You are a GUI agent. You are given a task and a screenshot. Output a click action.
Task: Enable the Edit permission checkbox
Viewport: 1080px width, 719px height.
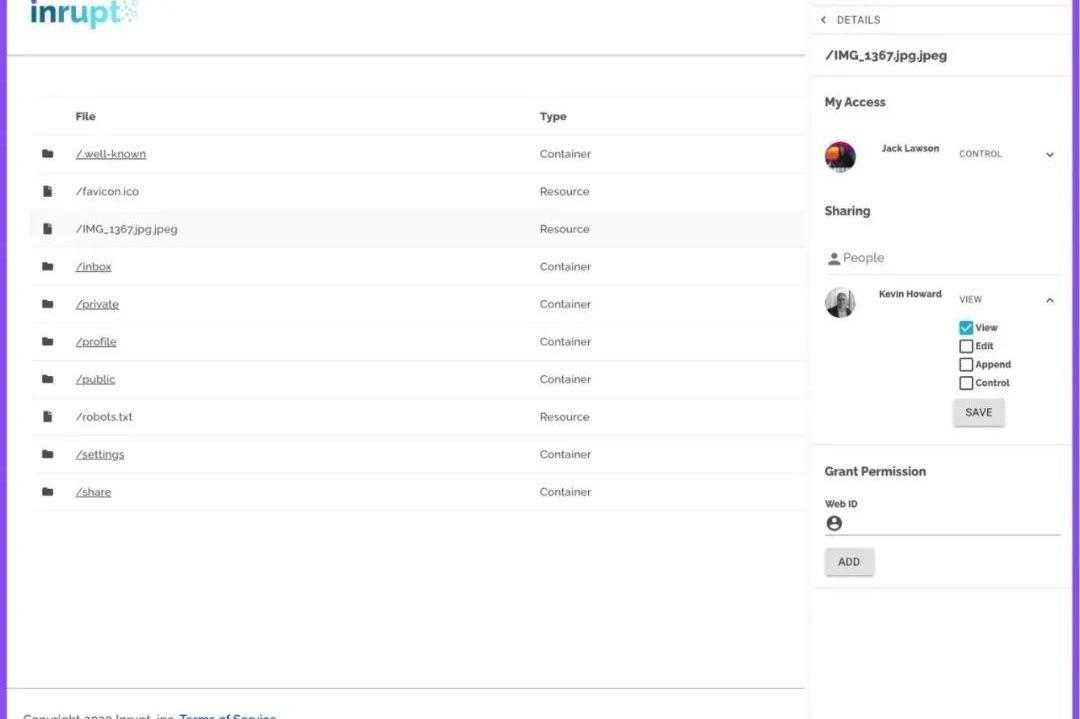966,346
